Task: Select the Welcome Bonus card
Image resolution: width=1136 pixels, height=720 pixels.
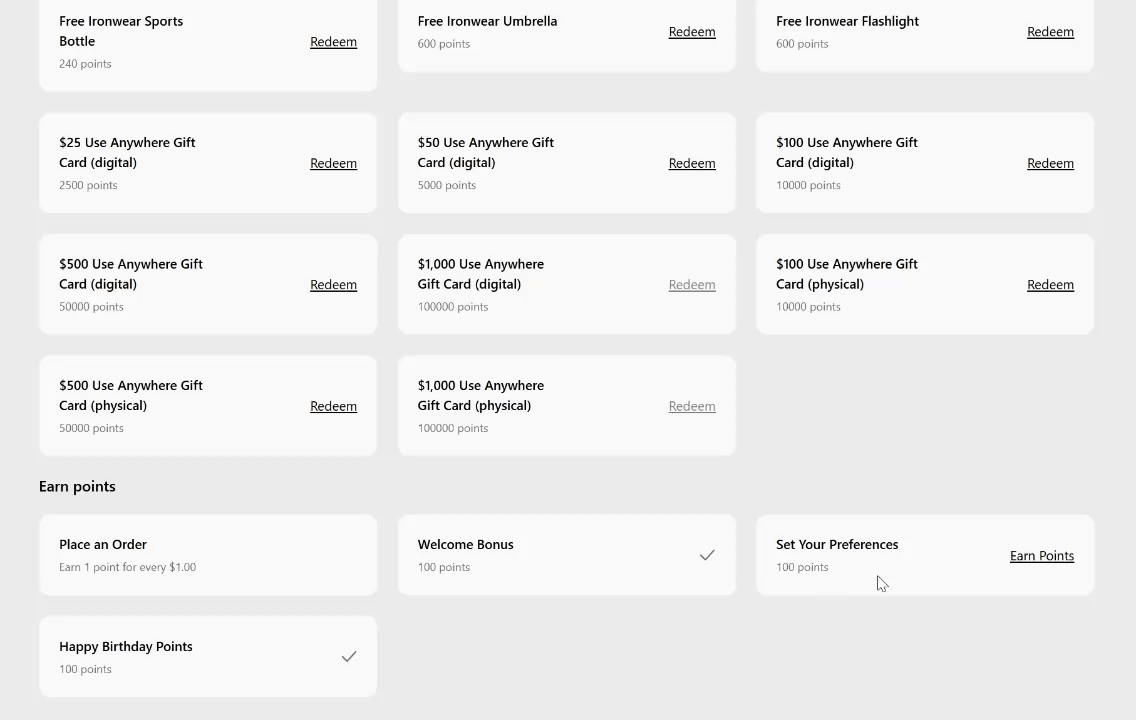Action: (x=567, y=555)
